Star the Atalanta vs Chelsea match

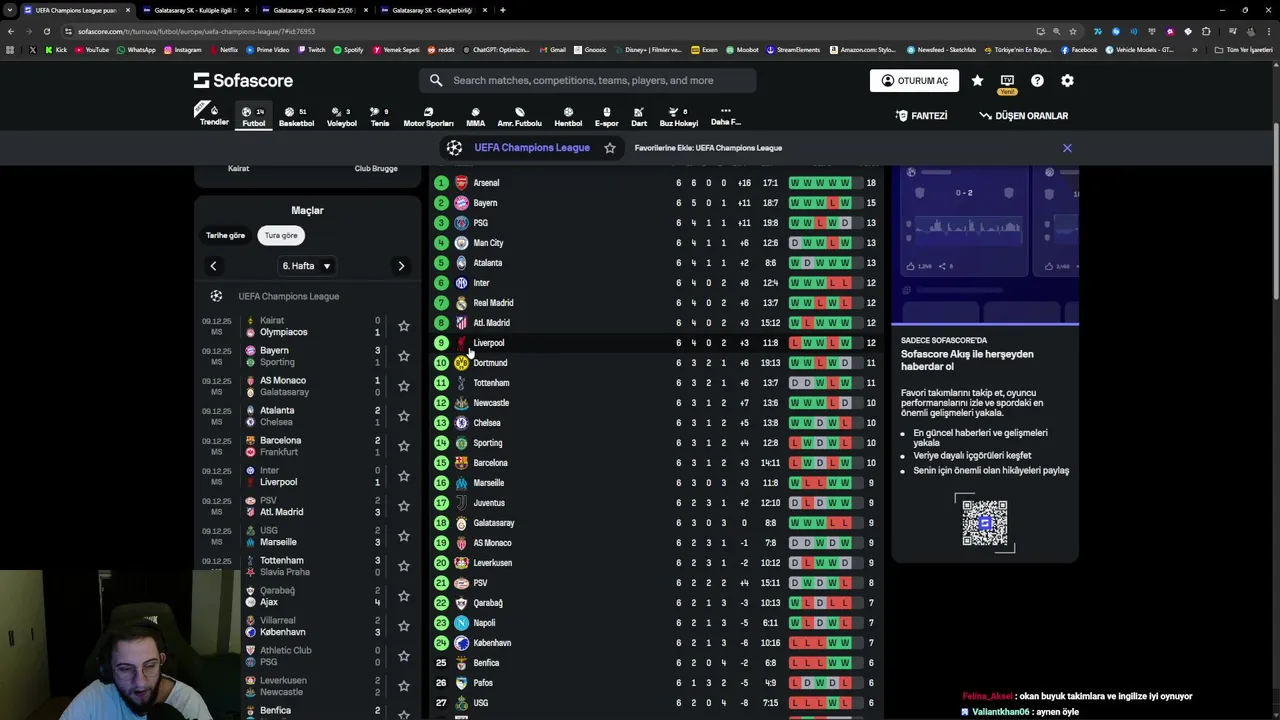pos(404,416)
